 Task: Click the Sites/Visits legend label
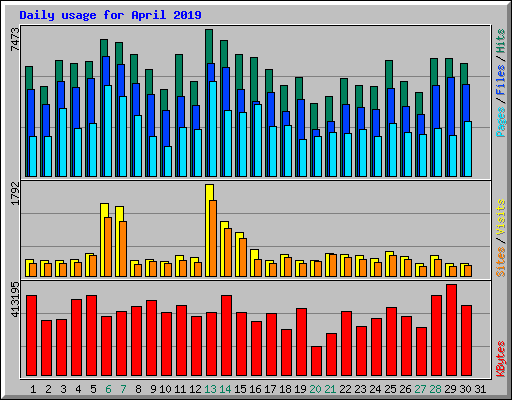click(500, 238)
